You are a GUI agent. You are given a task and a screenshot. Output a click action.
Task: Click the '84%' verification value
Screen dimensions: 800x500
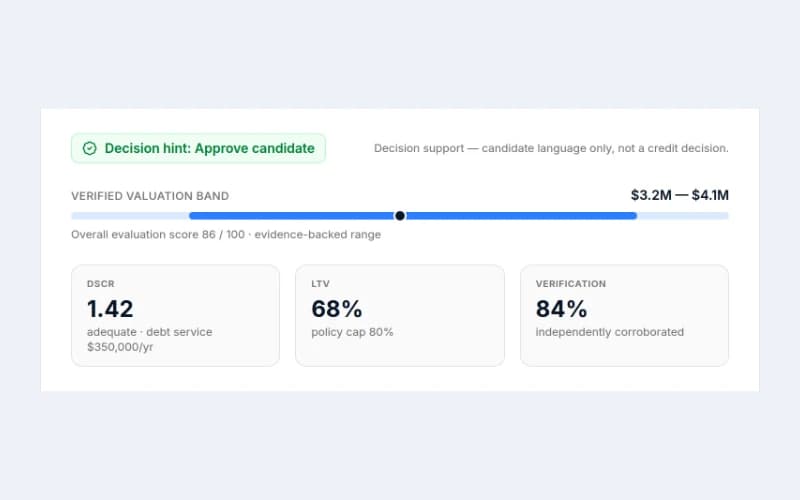point(561,309)
